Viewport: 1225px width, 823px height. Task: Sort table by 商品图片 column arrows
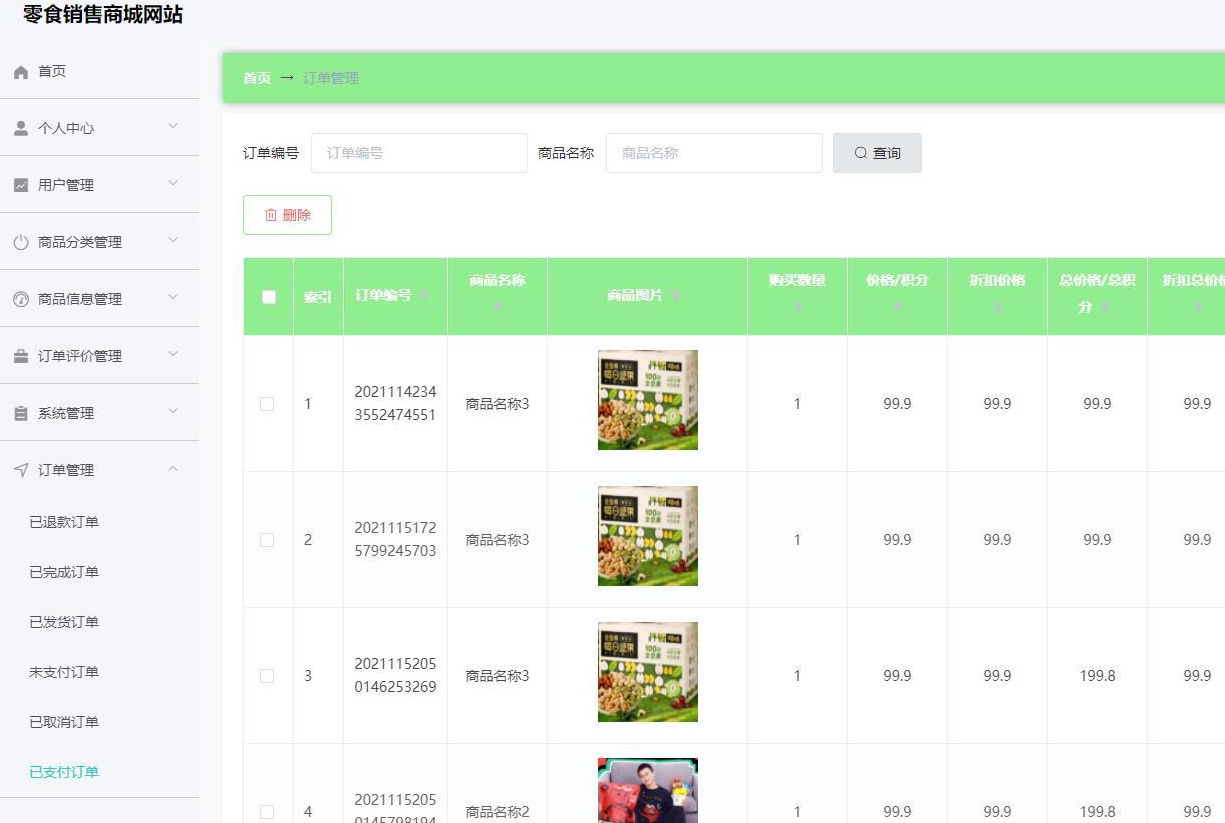pos(676,296)
